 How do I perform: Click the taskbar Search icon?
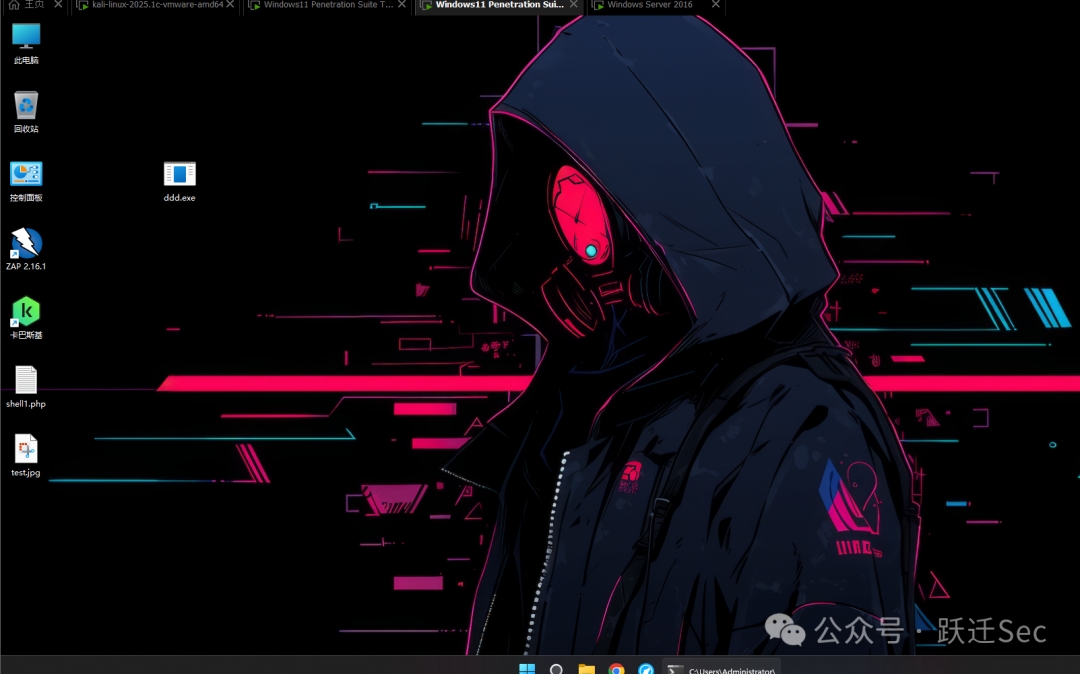point(557,668)
